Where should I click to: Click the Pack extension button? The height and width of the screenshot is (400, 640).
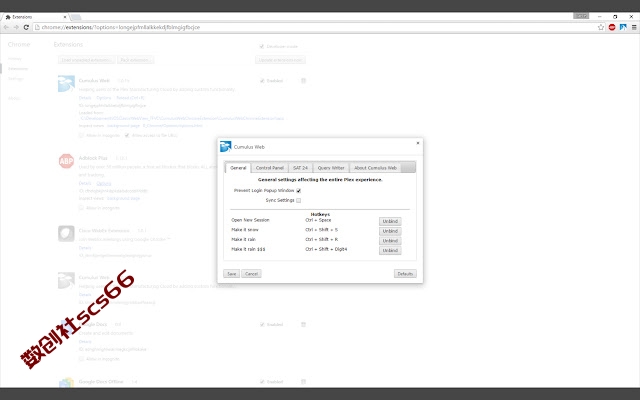(135, 60)
